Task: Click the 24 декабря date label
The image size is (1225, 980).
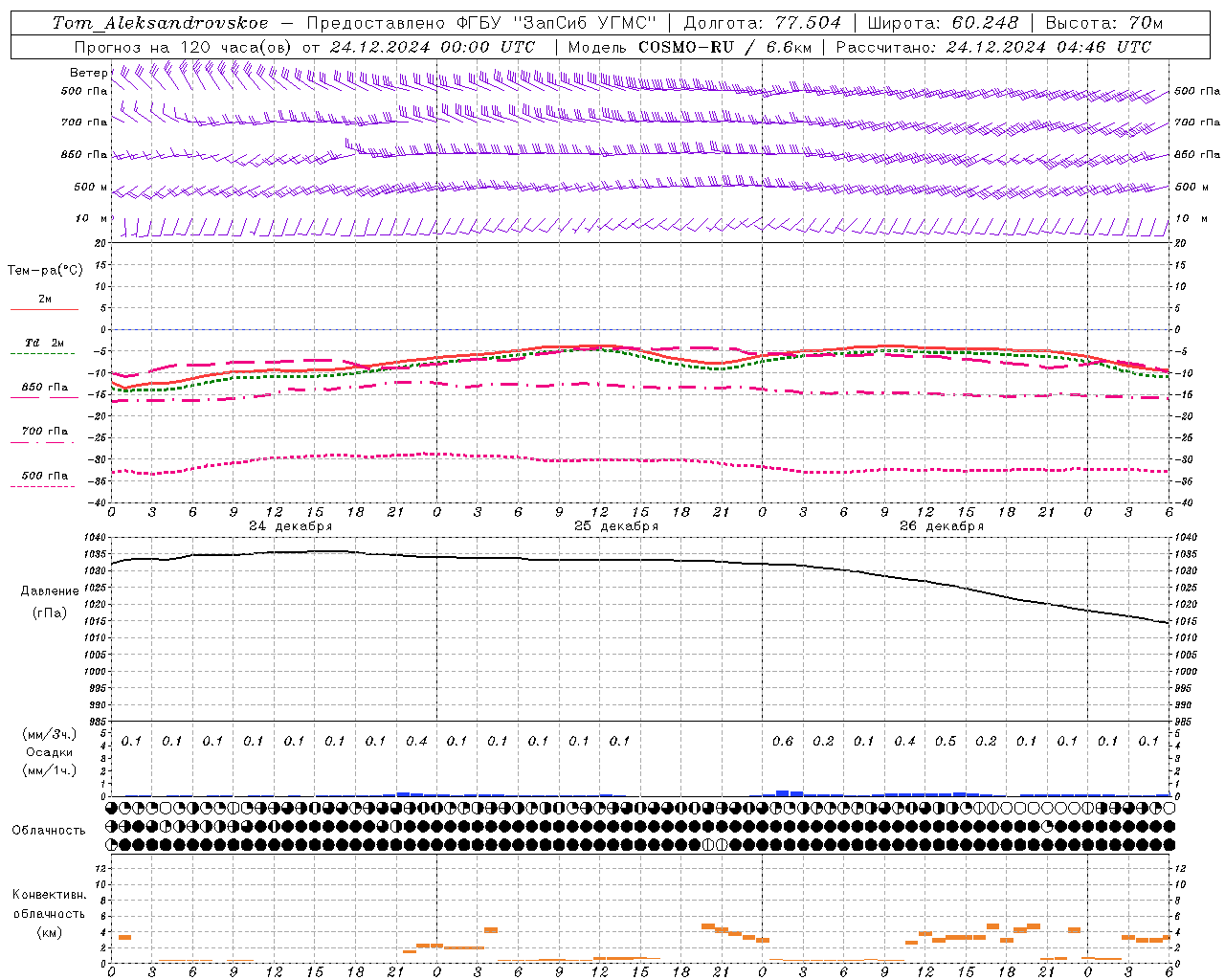Action: [x=290, y=526]
